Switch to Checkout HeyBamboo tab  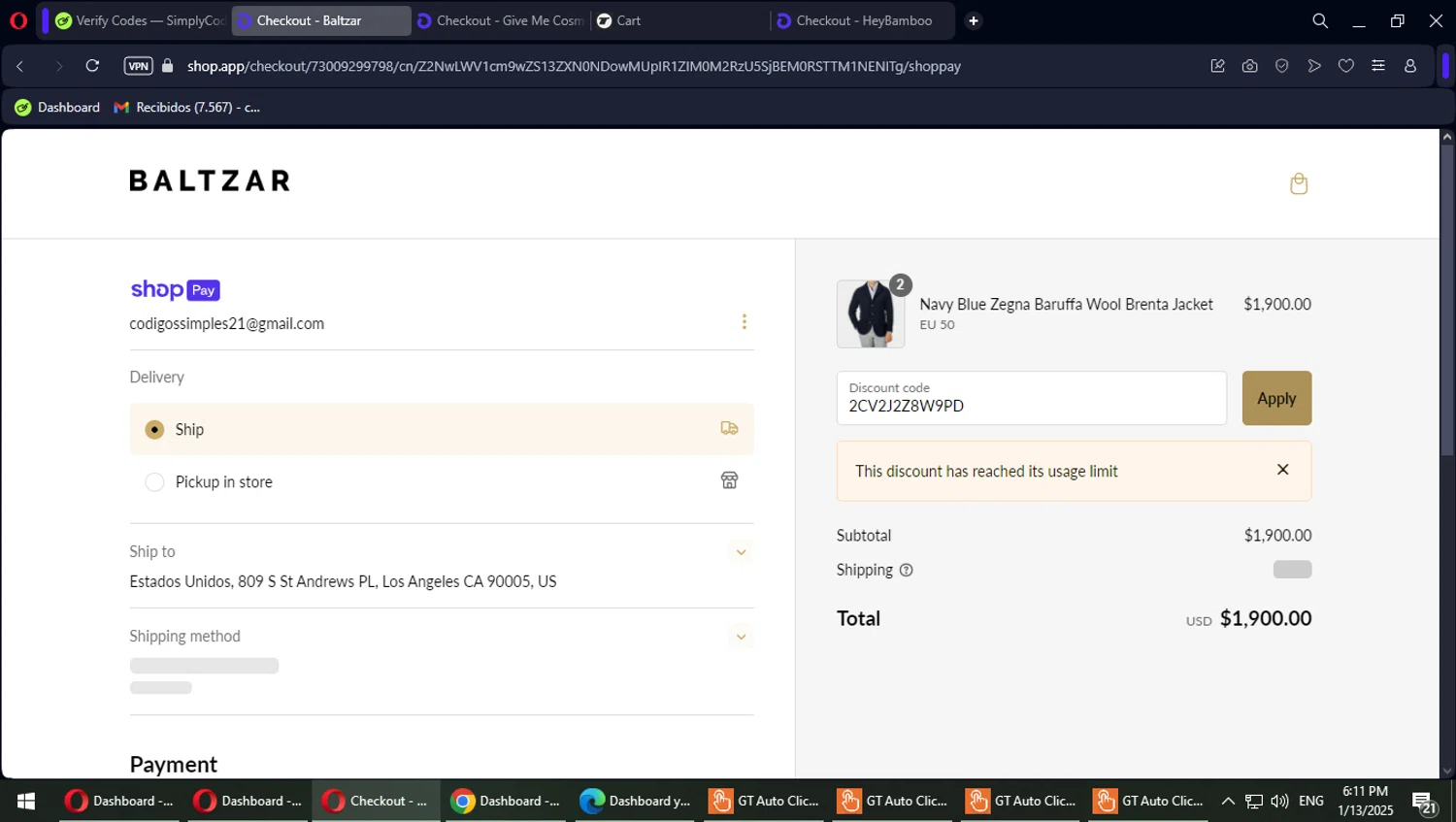[862, 20]
